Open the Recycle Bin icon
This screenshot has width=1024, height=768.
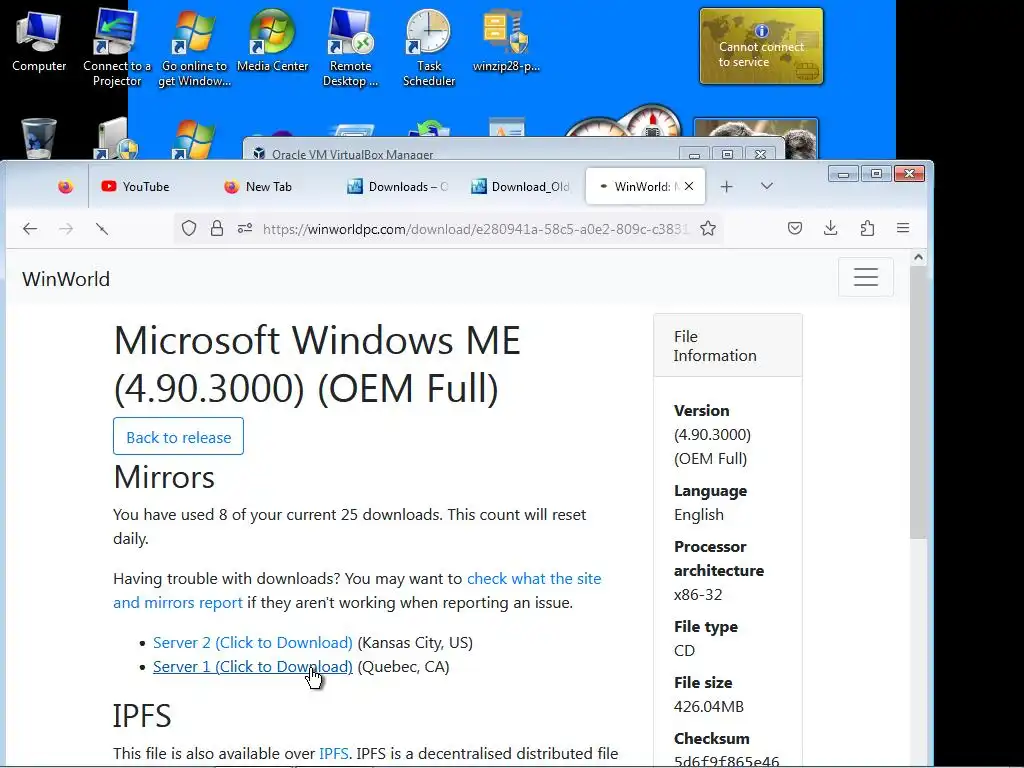tap(39, 138)
